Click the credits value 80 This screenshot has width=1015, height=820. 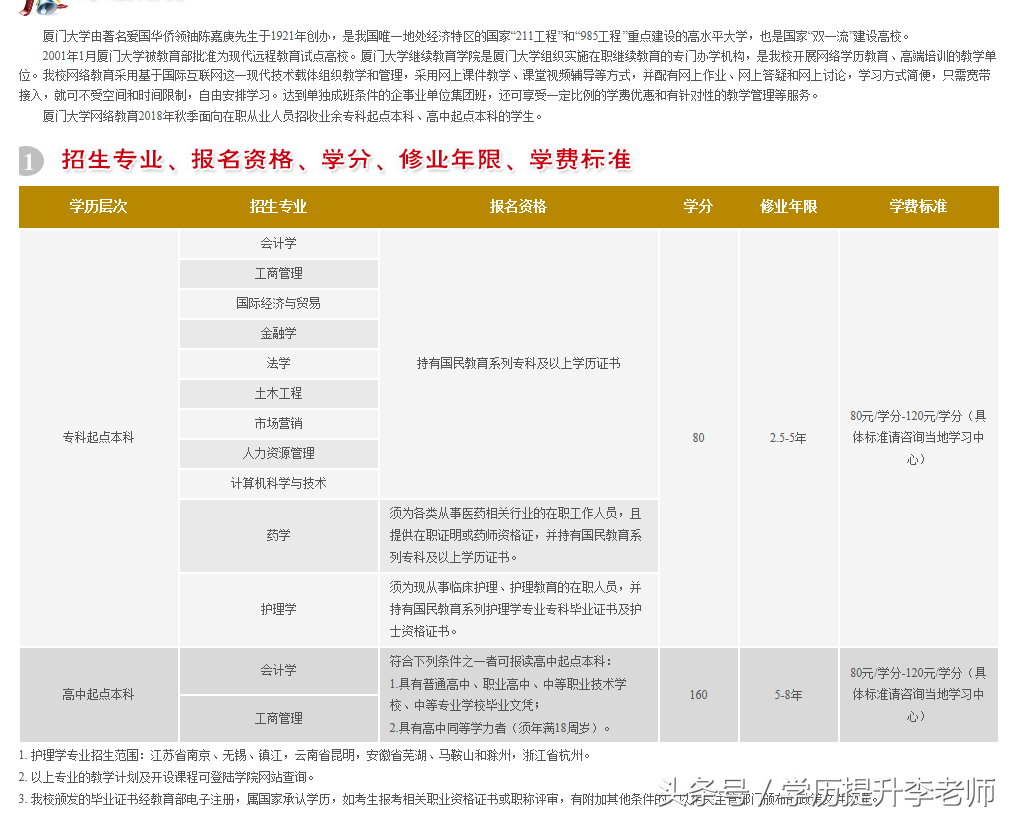point(698,438)
